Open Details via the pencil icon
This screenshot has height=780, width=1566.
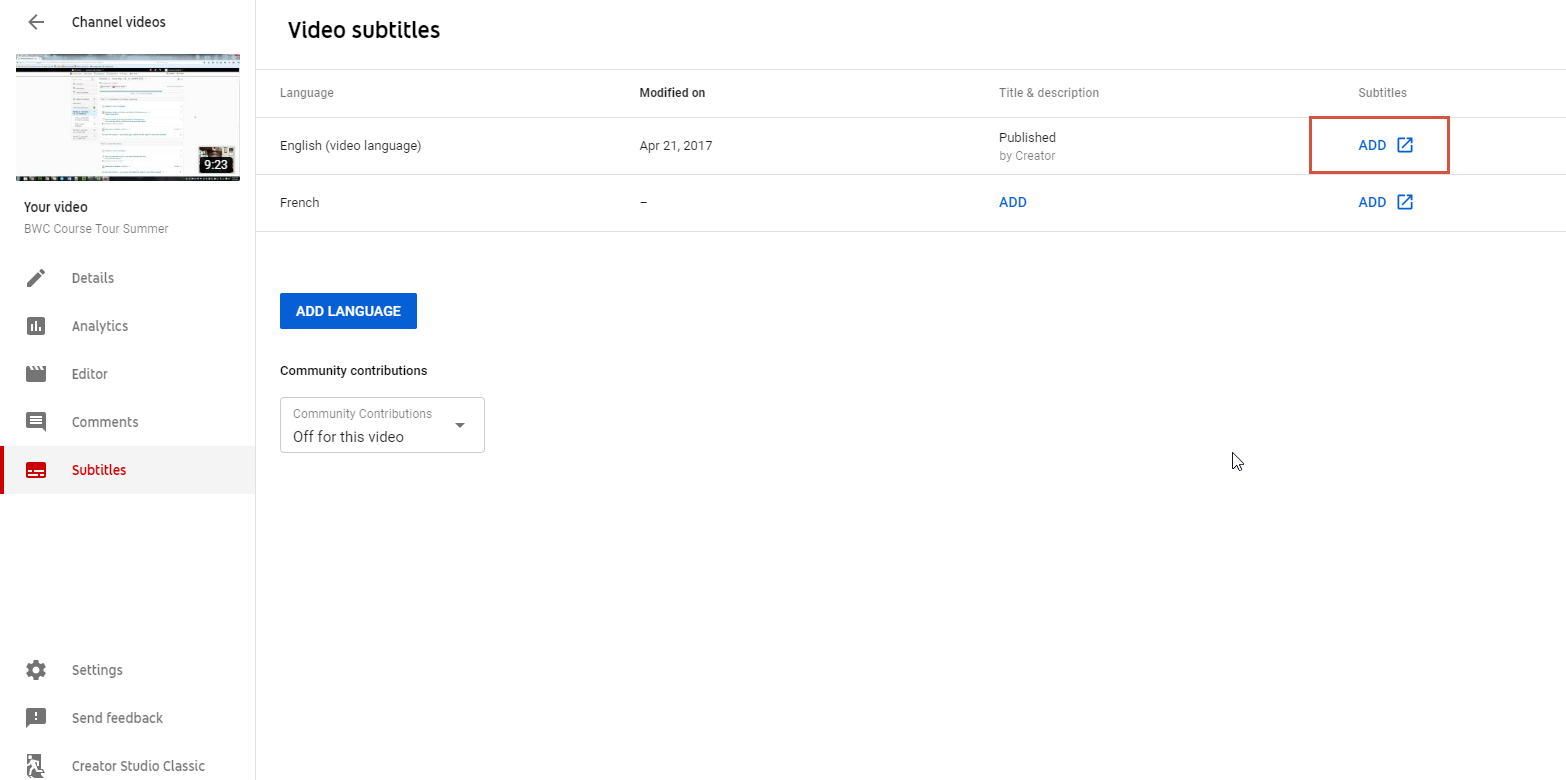coord(36,278)
